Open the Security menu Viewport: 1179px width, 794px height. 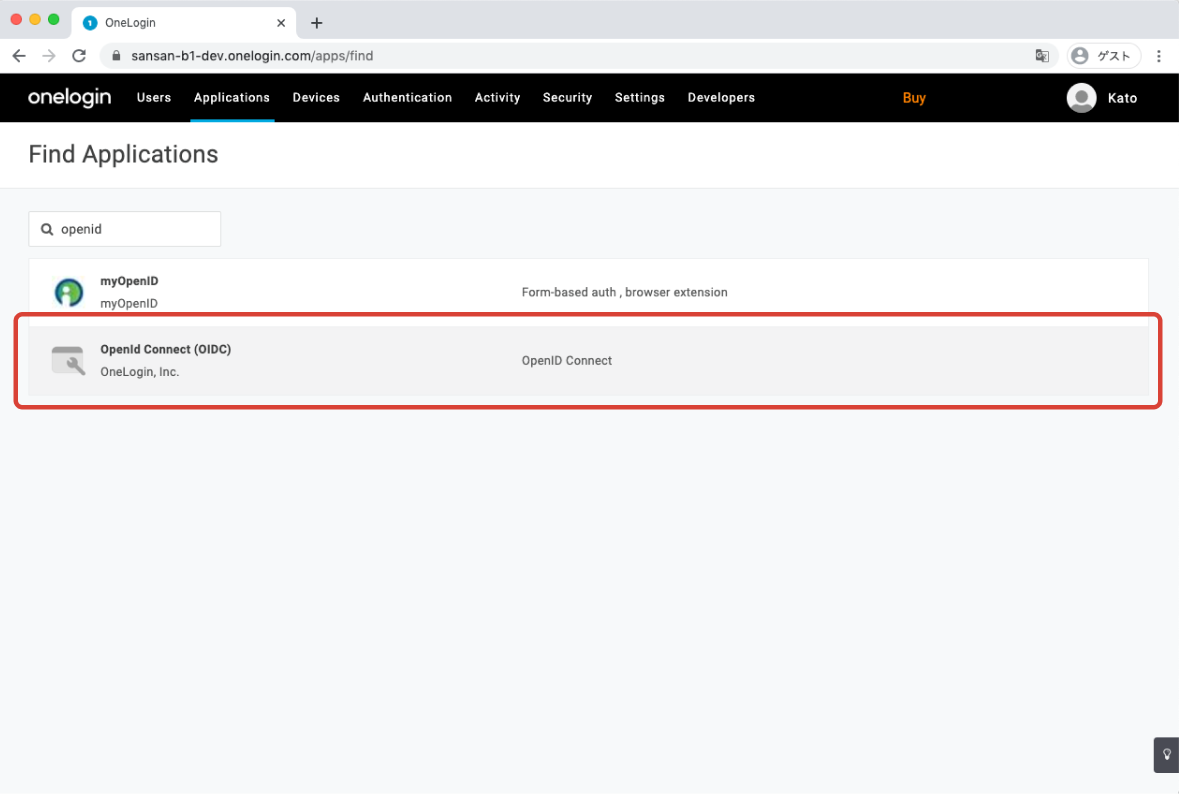point(568,98)
